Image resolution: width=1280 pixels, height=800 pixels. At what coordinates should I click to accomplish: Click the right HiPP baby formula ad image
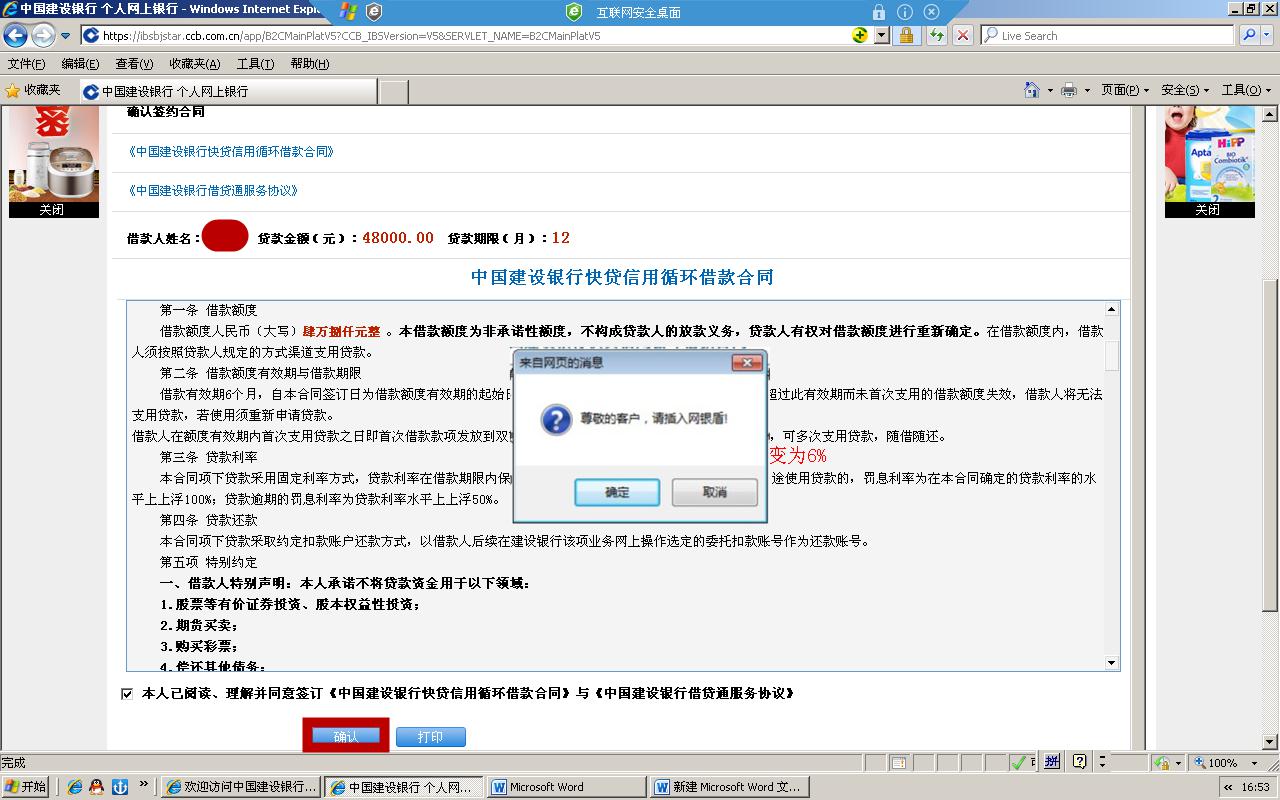[x=1210, y=154]
